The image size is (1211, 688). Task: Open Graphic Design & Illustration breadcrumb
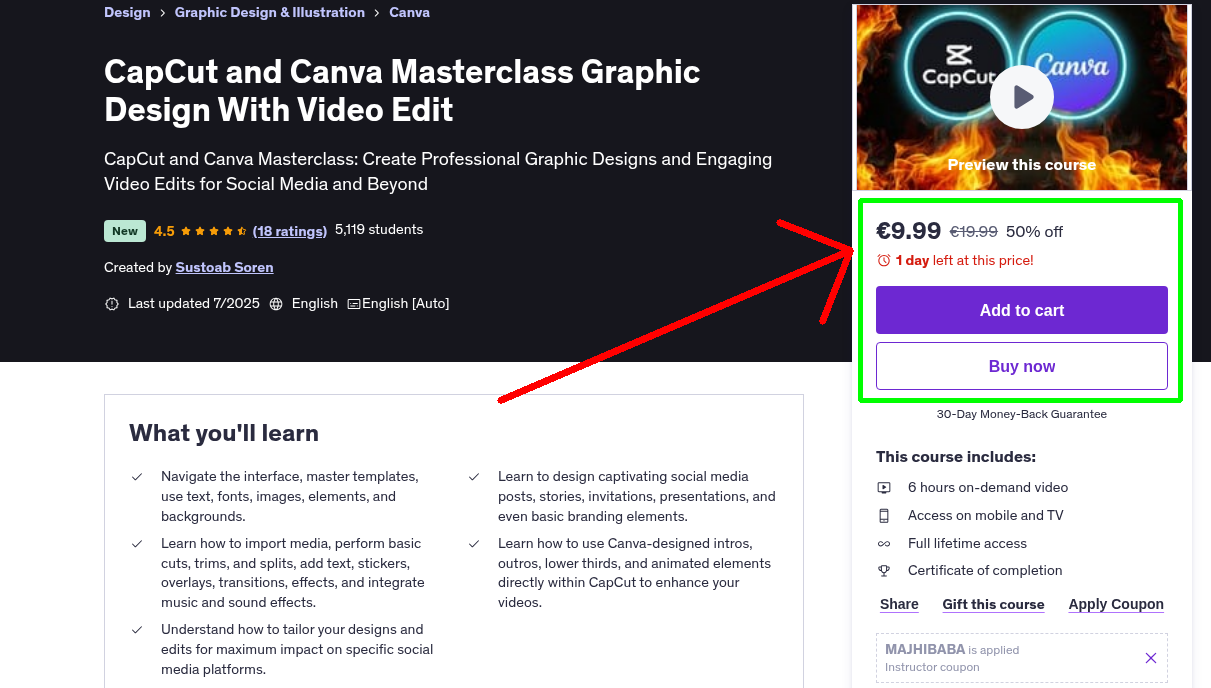(x=270, y=13)
